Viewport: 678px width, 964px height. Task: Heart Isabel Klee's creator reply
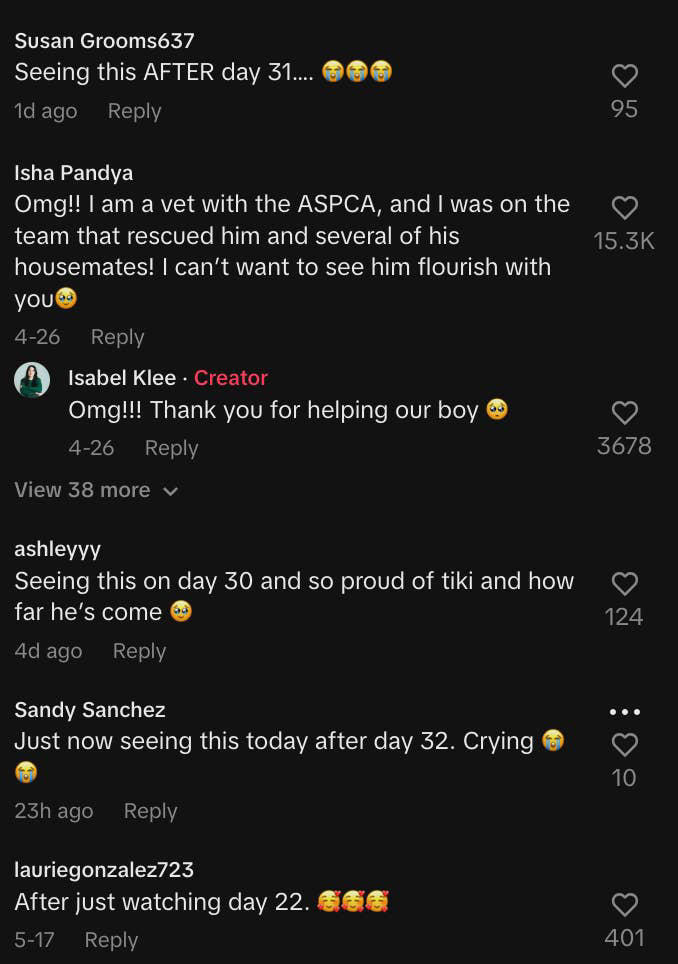pyautogui.click(x=624, y=412)
